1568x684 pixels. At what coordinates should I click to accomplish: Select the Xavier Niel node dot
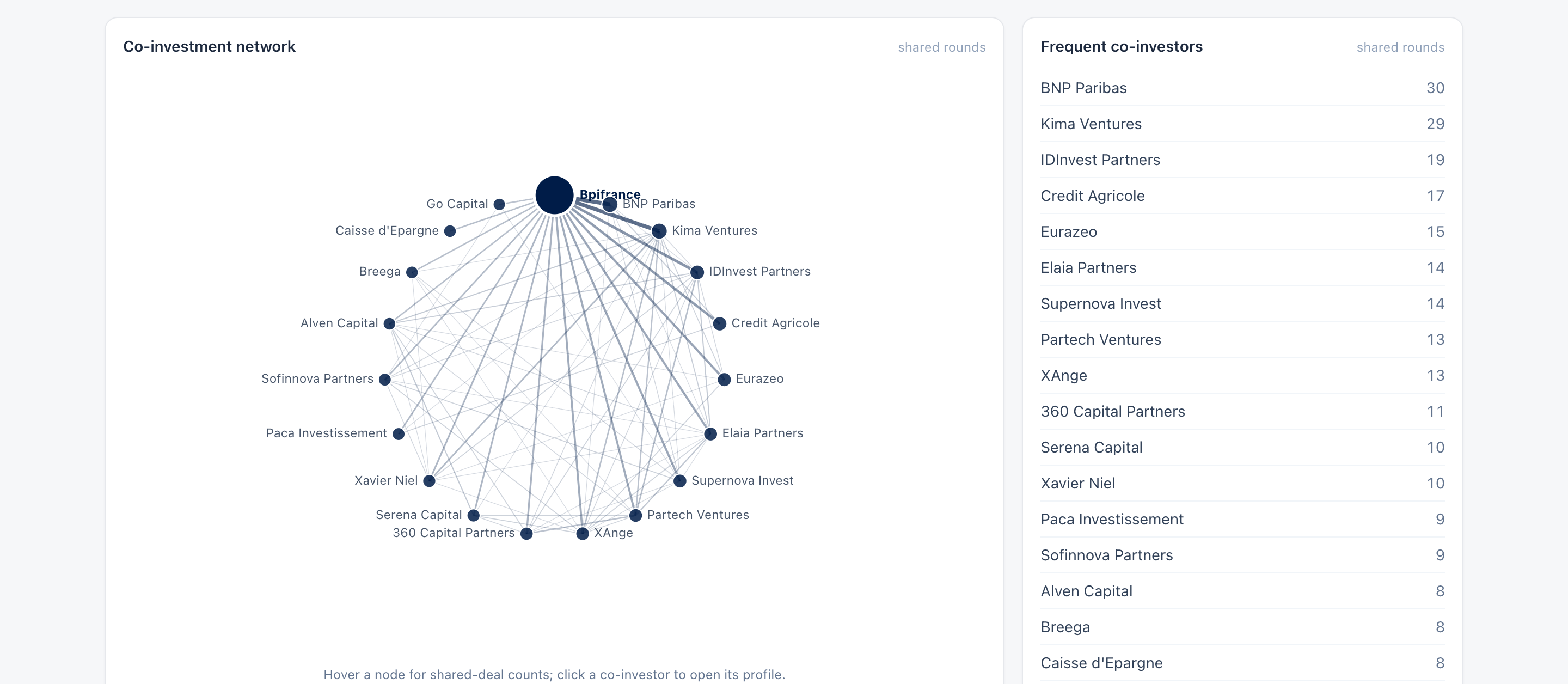429,480
